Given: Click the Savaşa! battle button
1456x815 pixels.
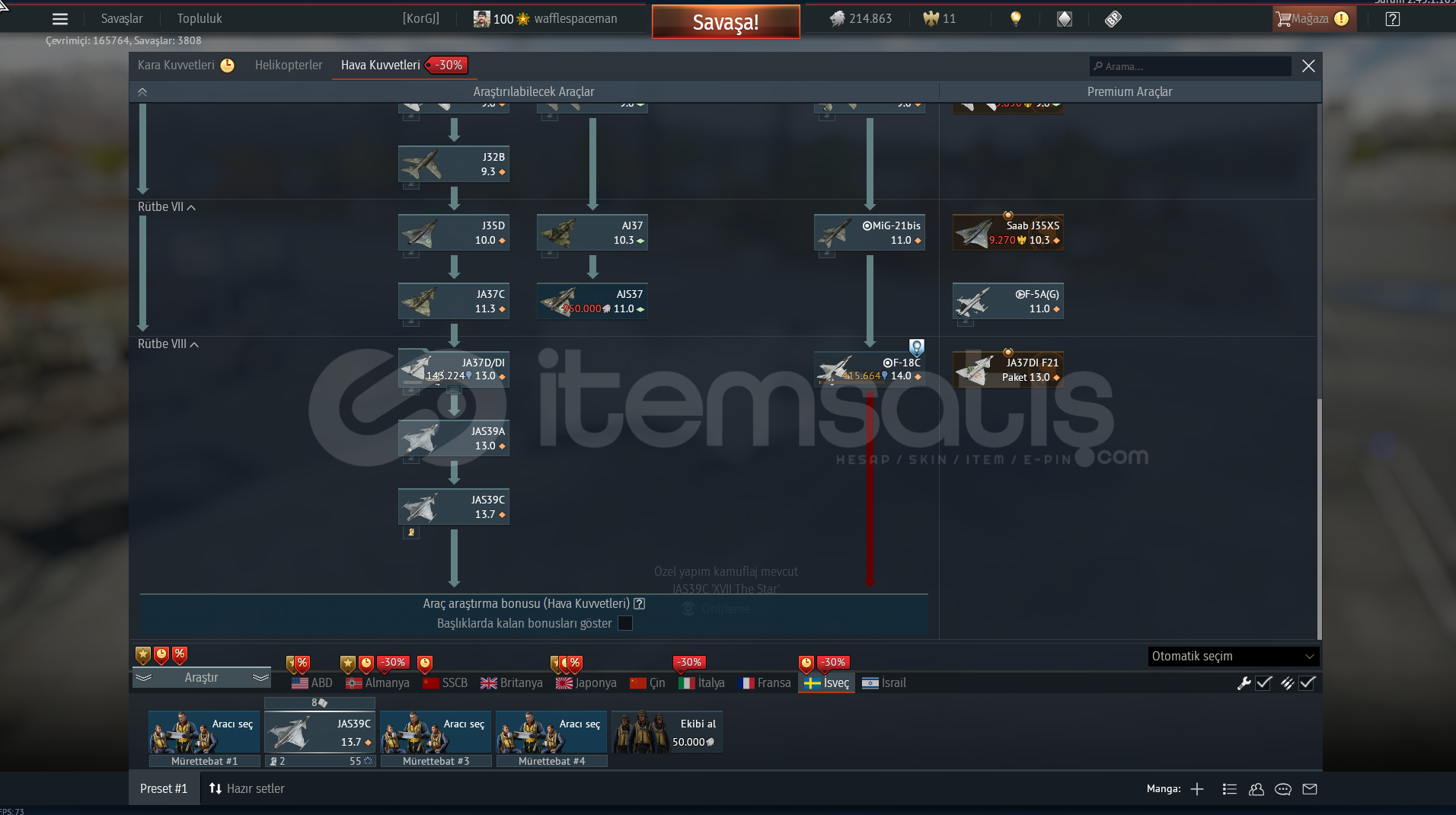Looking at the screenshot, I should (726, 22).
